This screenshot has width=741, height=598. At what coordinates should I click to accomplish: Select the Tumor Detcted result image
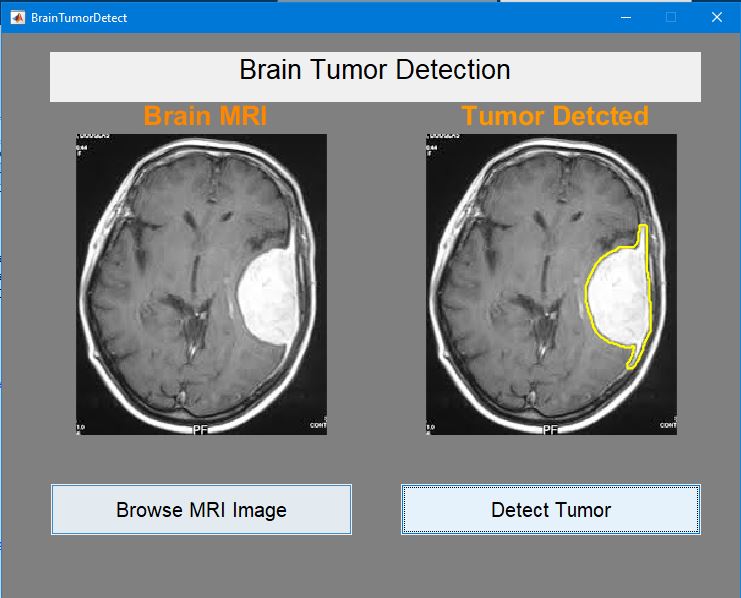click(x=551, y=284)
